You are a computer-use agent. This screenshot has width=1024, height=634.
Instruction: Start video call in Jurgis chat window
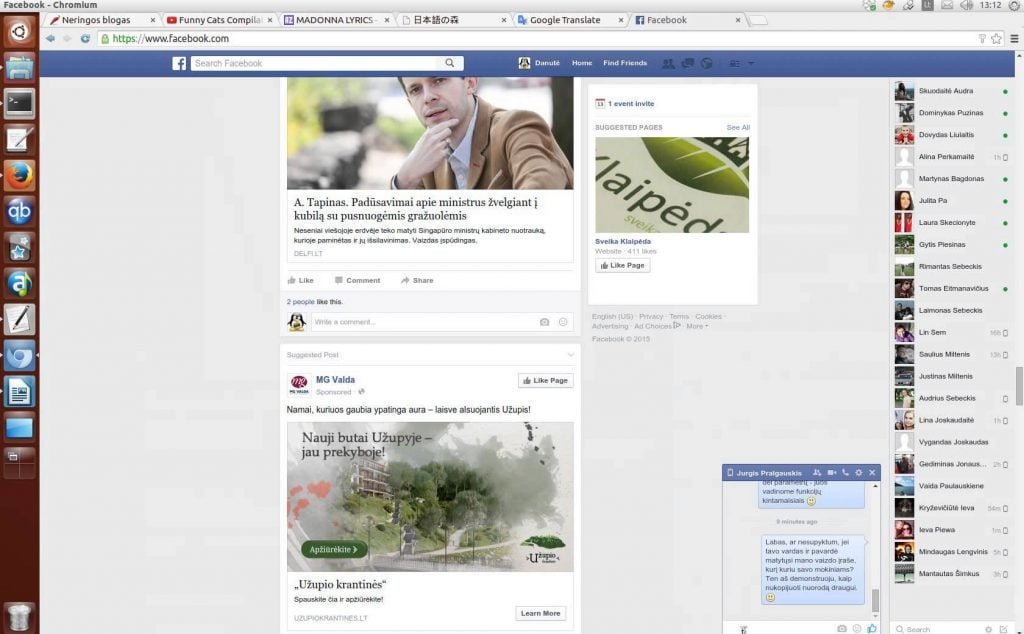click(831, 473)
